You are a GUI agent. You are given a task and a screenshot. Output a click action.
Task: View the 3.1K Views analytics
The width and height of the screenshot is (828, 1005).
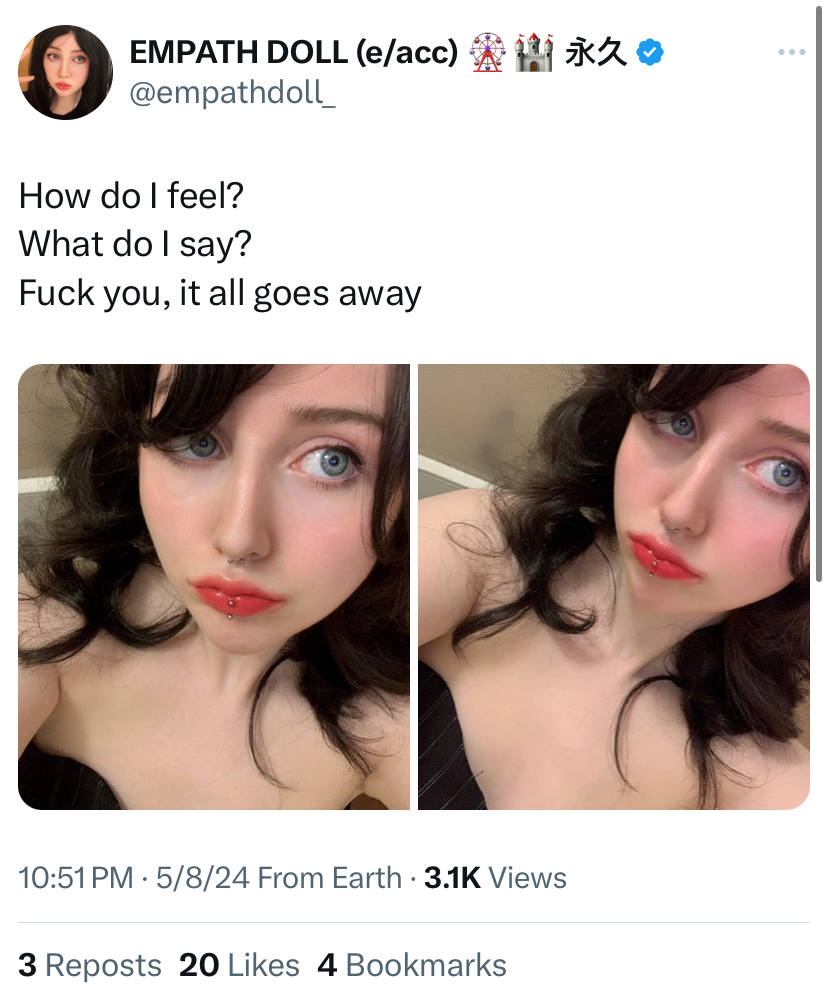pos(495,877)
